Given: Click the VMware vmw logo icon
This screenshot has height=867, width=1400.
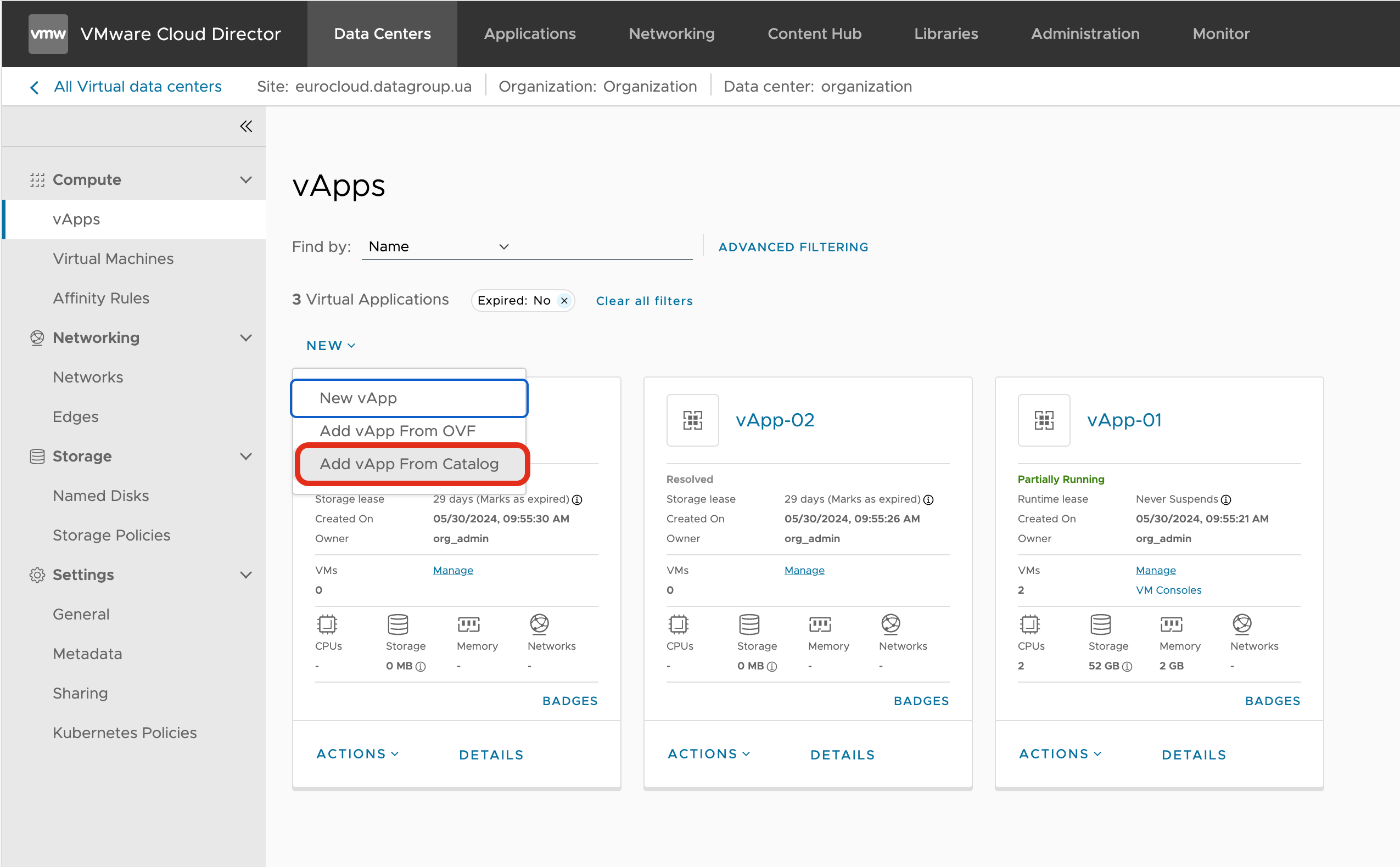Looking at the screenshot, I should (48, 34).
